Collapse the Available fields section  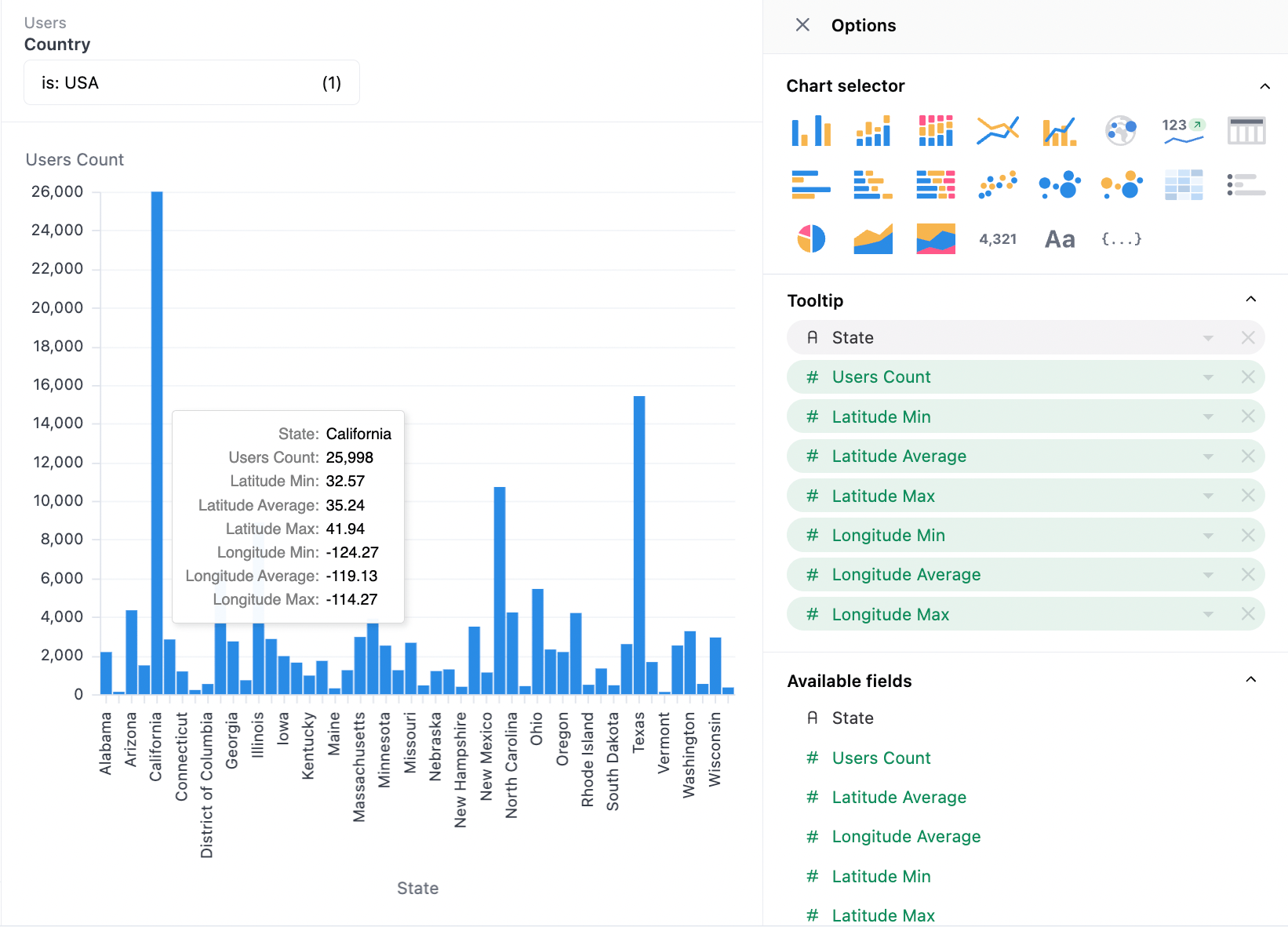click(1251, 680)
